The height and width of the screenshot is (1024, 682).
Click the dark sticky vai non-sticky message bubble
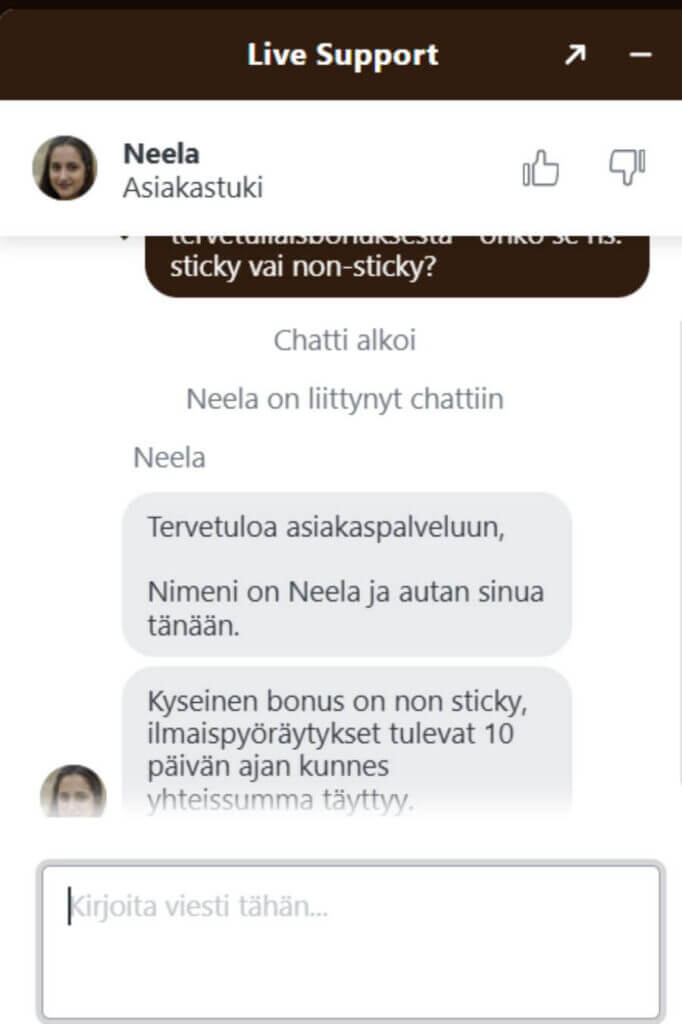coord(397,266)
